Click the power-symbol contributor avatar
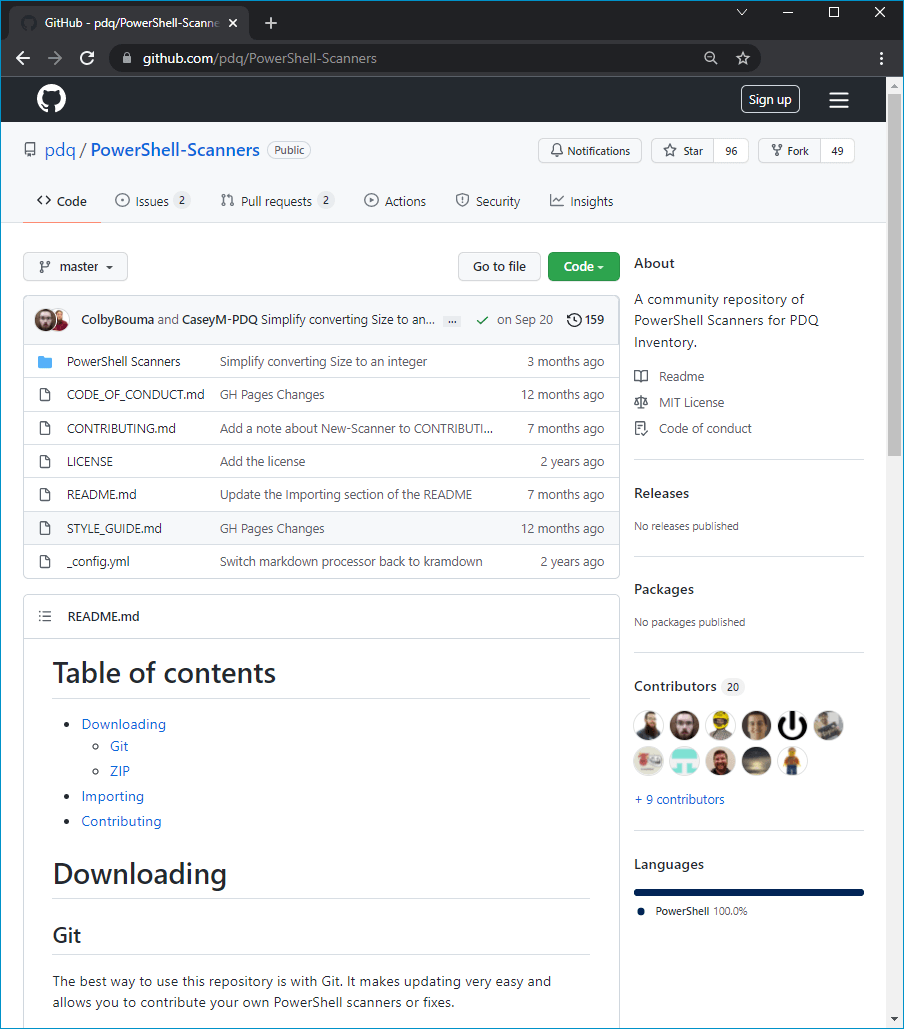Screen dimensions: 904x1029 pyautogui.click(x=792, y=725)
